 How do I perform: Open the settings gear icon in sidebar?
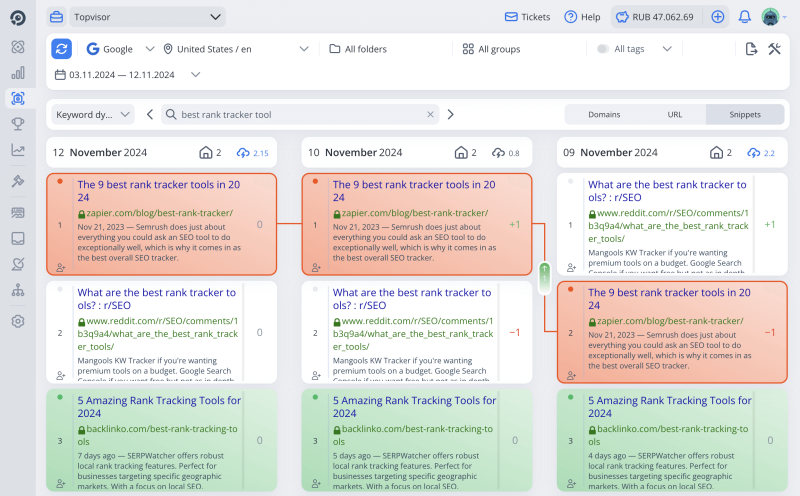[18, 321]
